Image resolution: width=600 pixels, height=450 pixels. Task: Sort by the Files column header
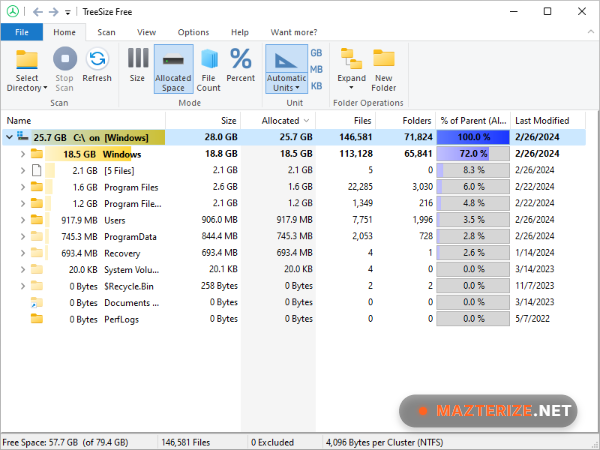[x=346, y=121]
